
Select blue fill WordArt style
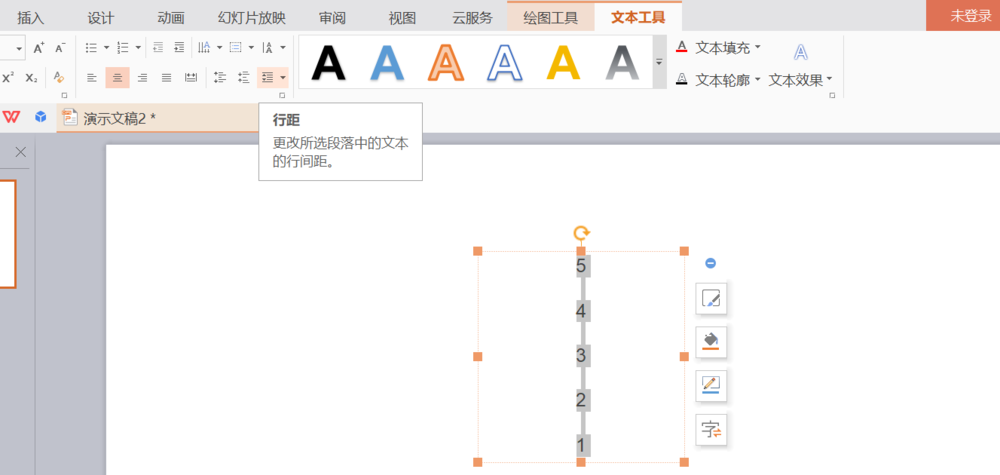pos(387,62)
